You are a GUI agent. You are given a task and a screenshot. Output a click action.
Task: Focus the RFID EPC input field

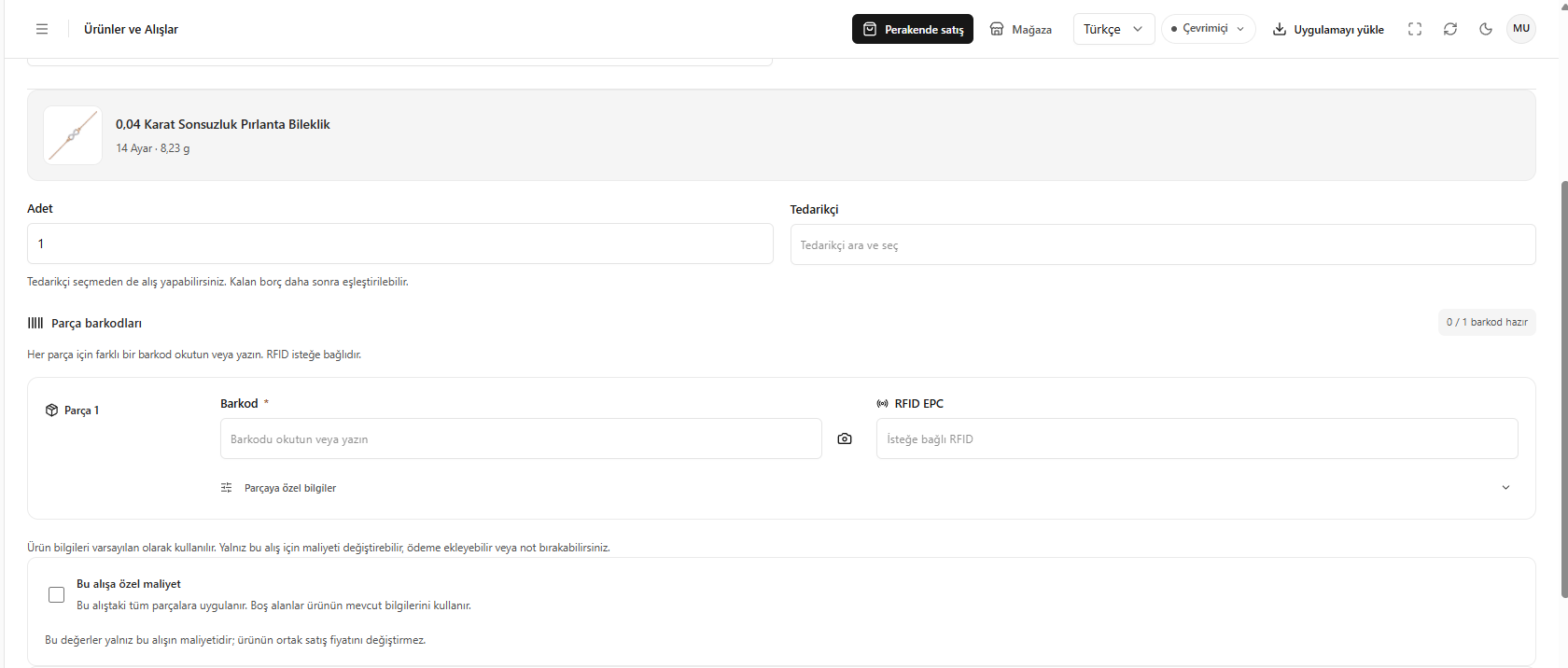[1197, 438]
